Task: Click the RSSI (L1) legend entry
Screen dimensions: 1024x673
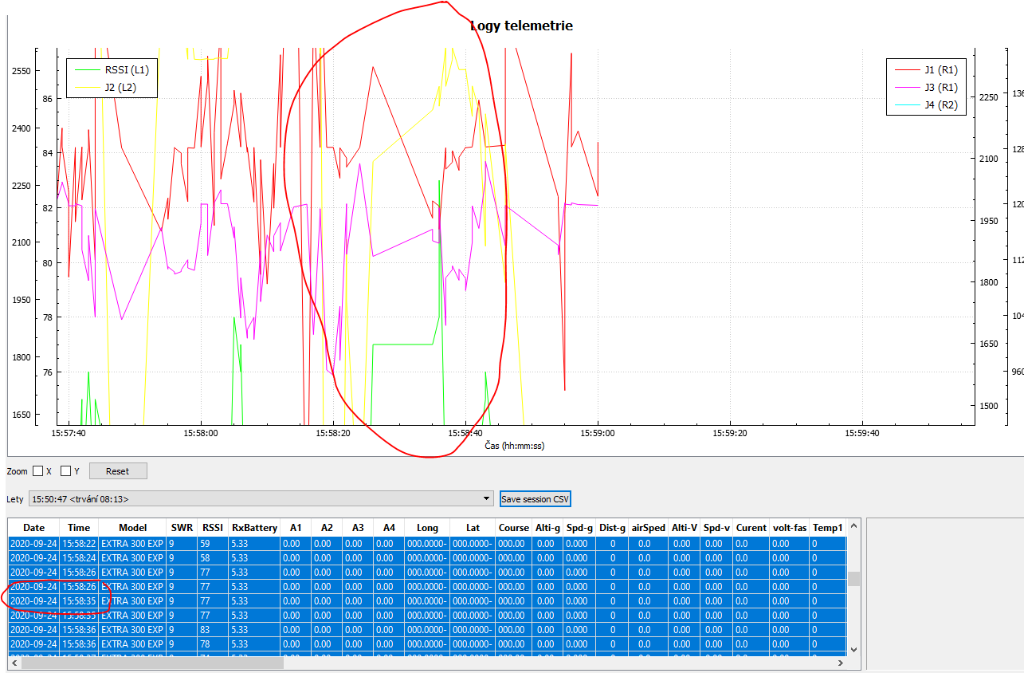Action: (126, 70)
